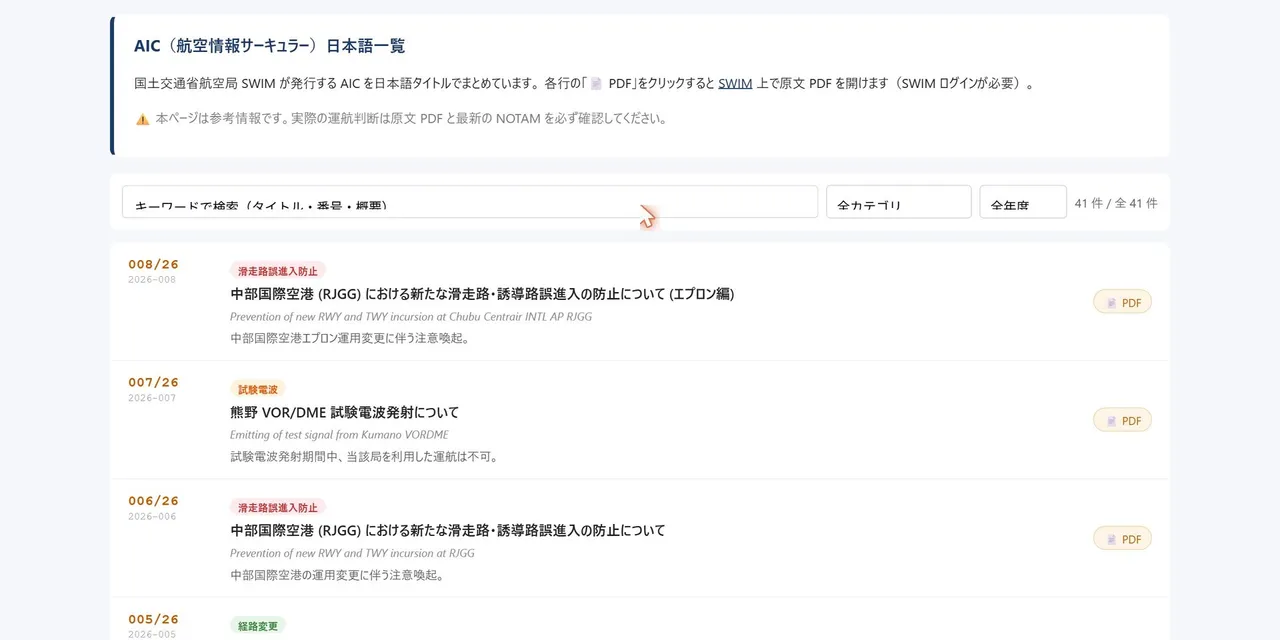1280x640 pixels.
Task: Click the AIC number 005/26
Action: (153, 618)
